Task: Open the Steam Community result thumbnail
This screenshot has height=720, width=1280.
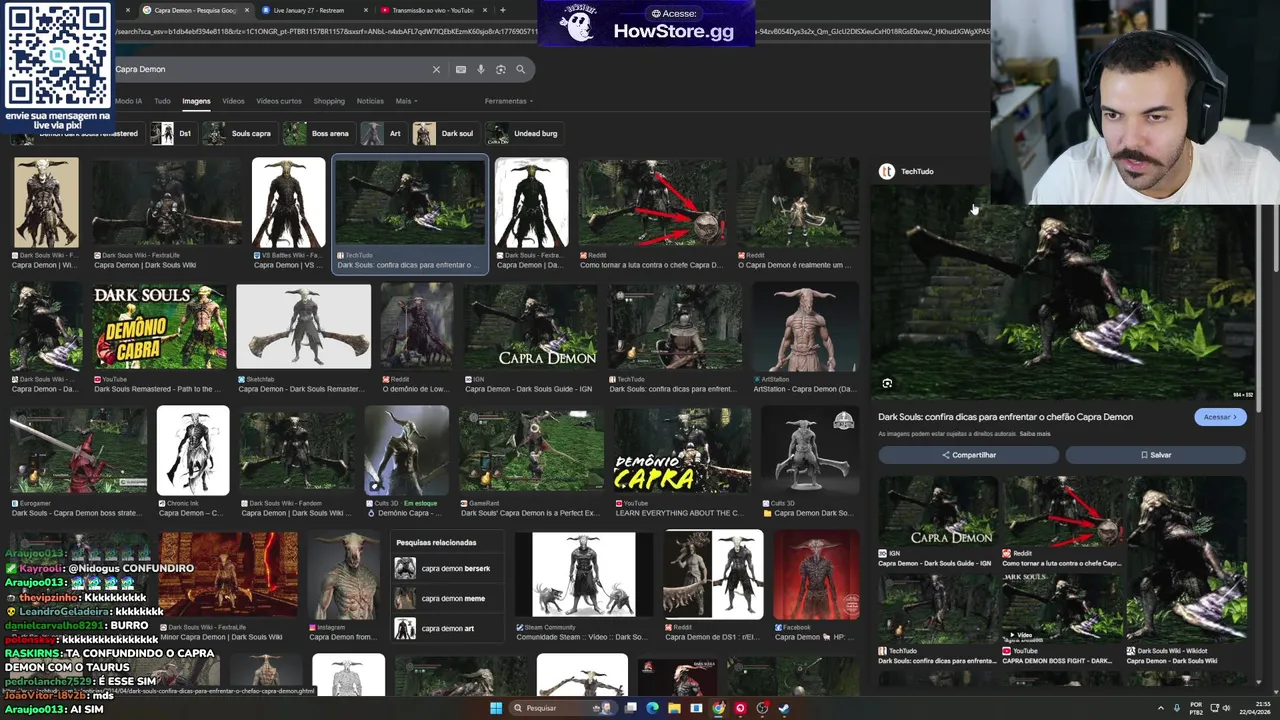Action: [x=584, y=575]
